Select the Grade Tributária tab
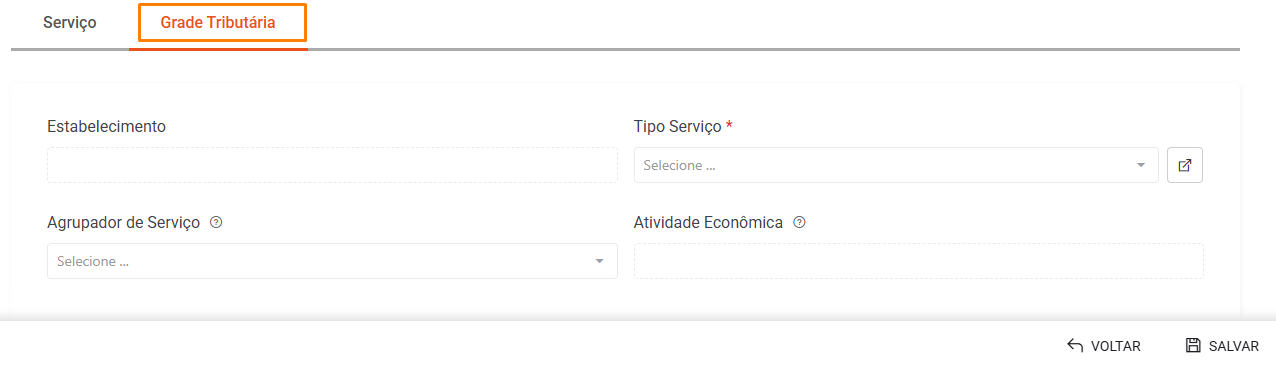Viewport: 1276px width, 367px height. pyautogui.click(x=218, y=22)
